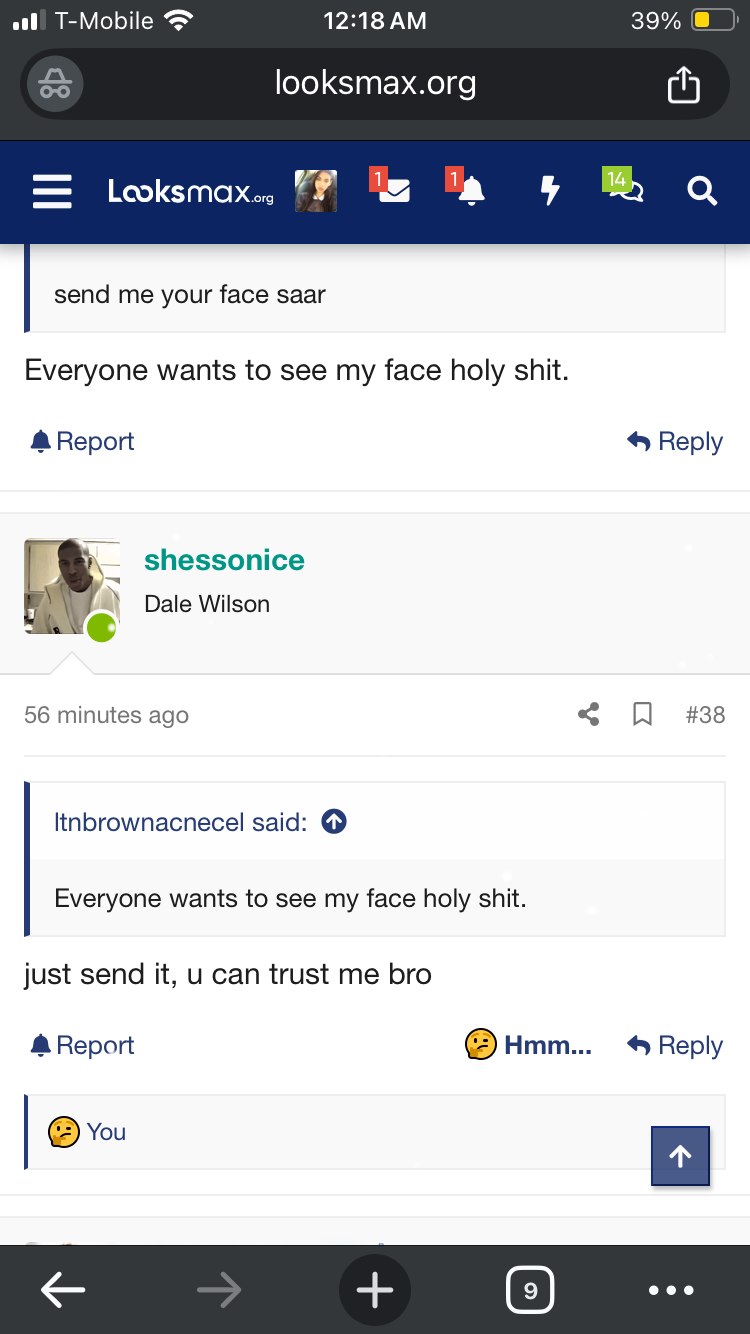Open the browser tabs switcher showing 9

pyautogui.click(x=530, y=1291)
